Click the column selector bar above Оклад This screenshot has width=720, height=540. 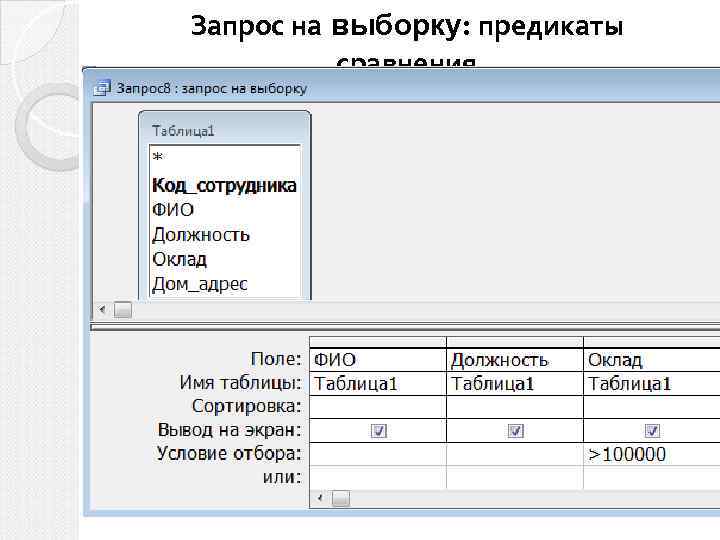tap(652, 342)
